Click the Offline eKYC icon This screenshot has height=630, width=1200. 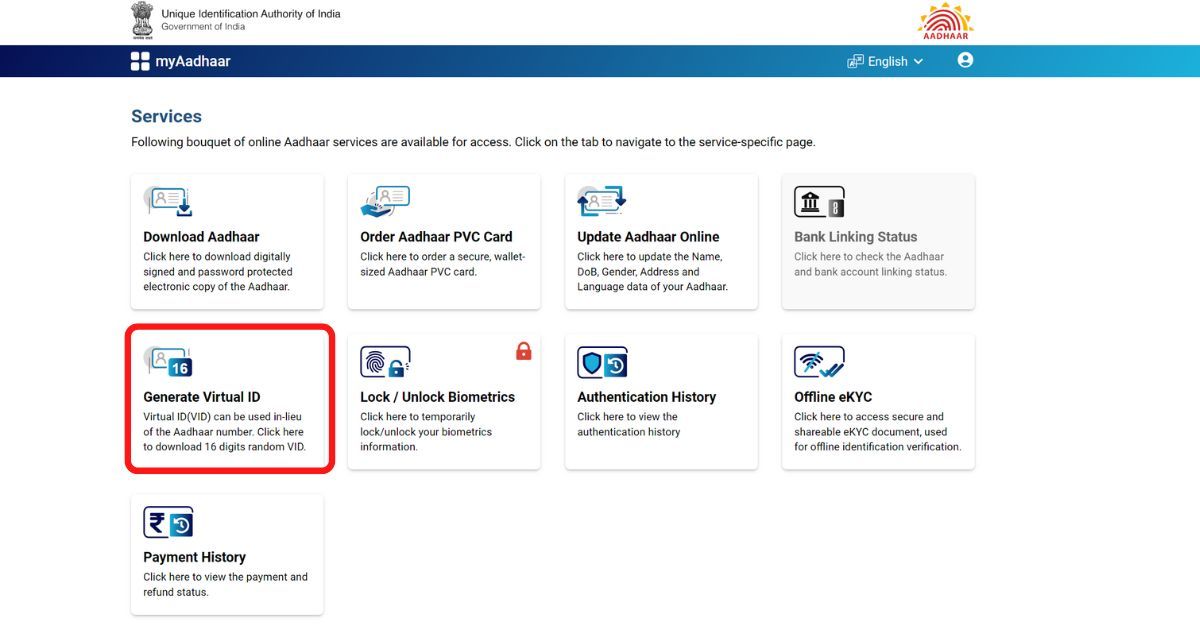click(x=819, y=362)
